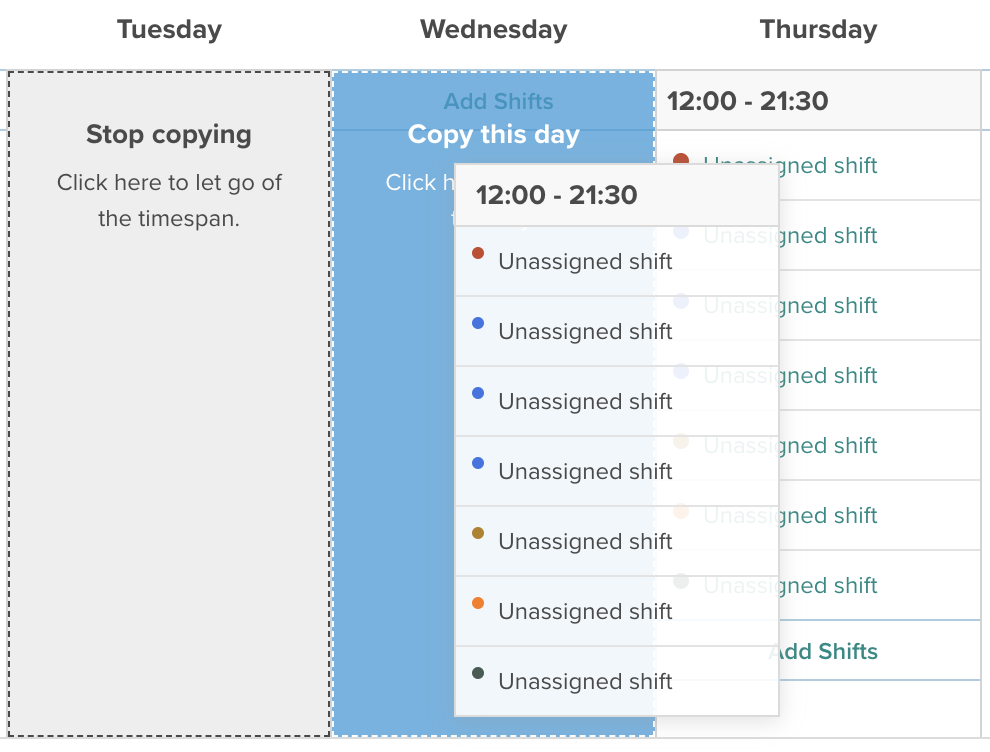990x752 pixels.
Task: Select the Thursday column header
Action: point(818,30)
